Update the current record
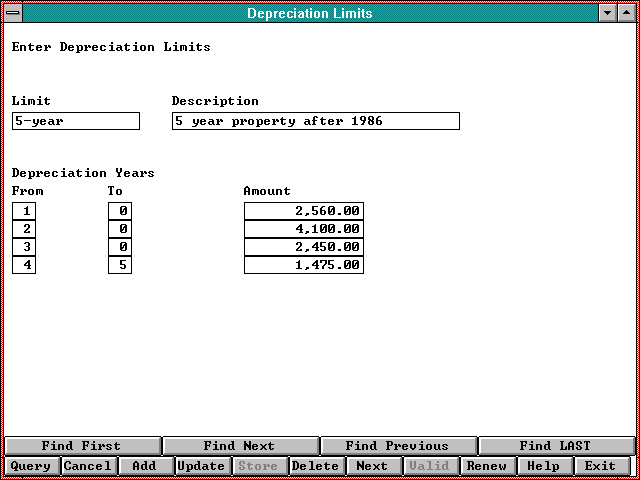The image size is (640, 480). click(201, 466)
